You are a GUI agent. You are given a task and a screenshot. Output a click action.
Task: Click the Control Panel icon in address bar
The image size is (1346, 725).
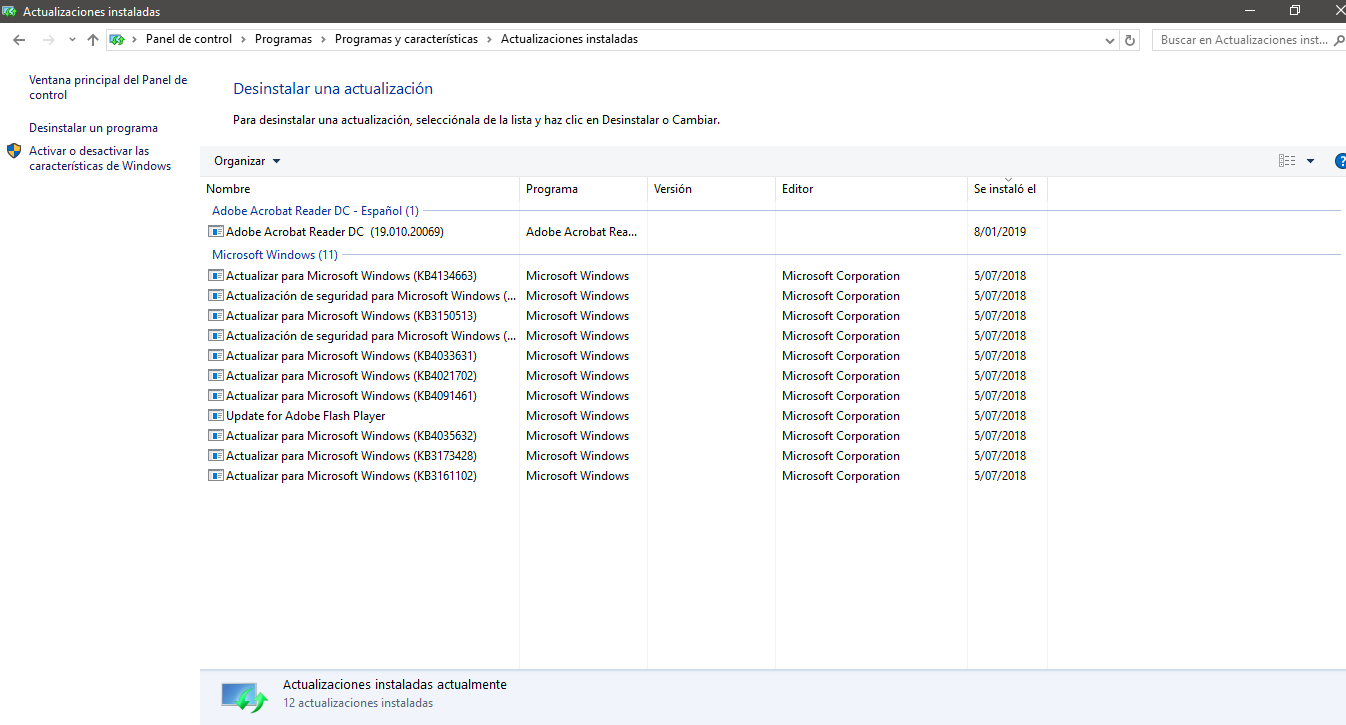point(116,40)
